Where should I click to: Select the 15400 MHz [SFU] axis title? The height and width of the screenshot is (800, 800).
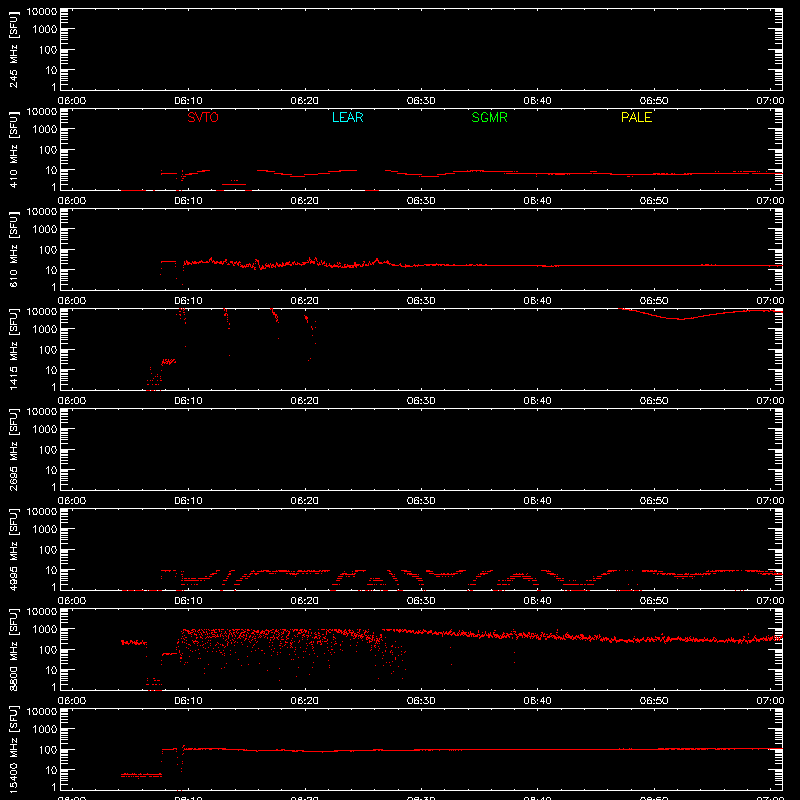[x=13, y=749]
